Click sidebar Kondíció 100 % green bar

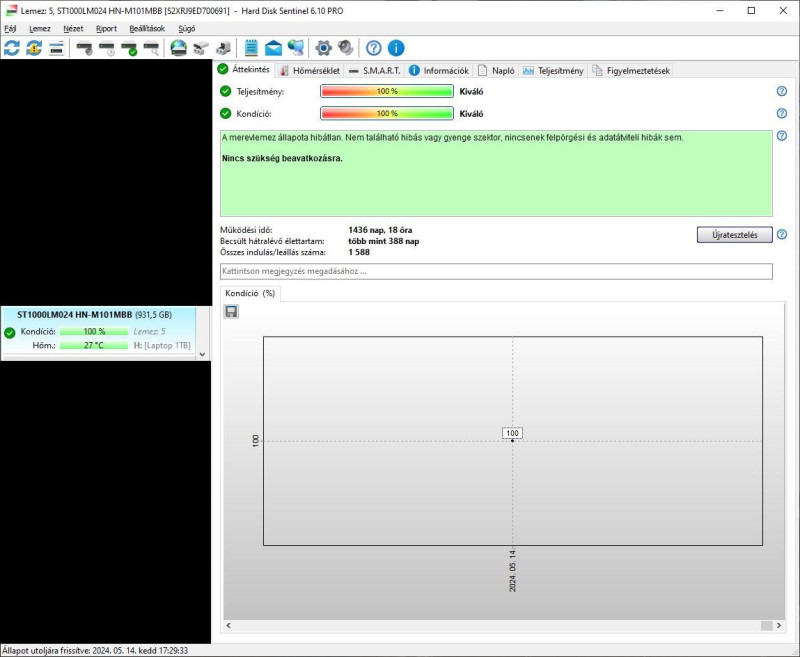click(94, 332)
